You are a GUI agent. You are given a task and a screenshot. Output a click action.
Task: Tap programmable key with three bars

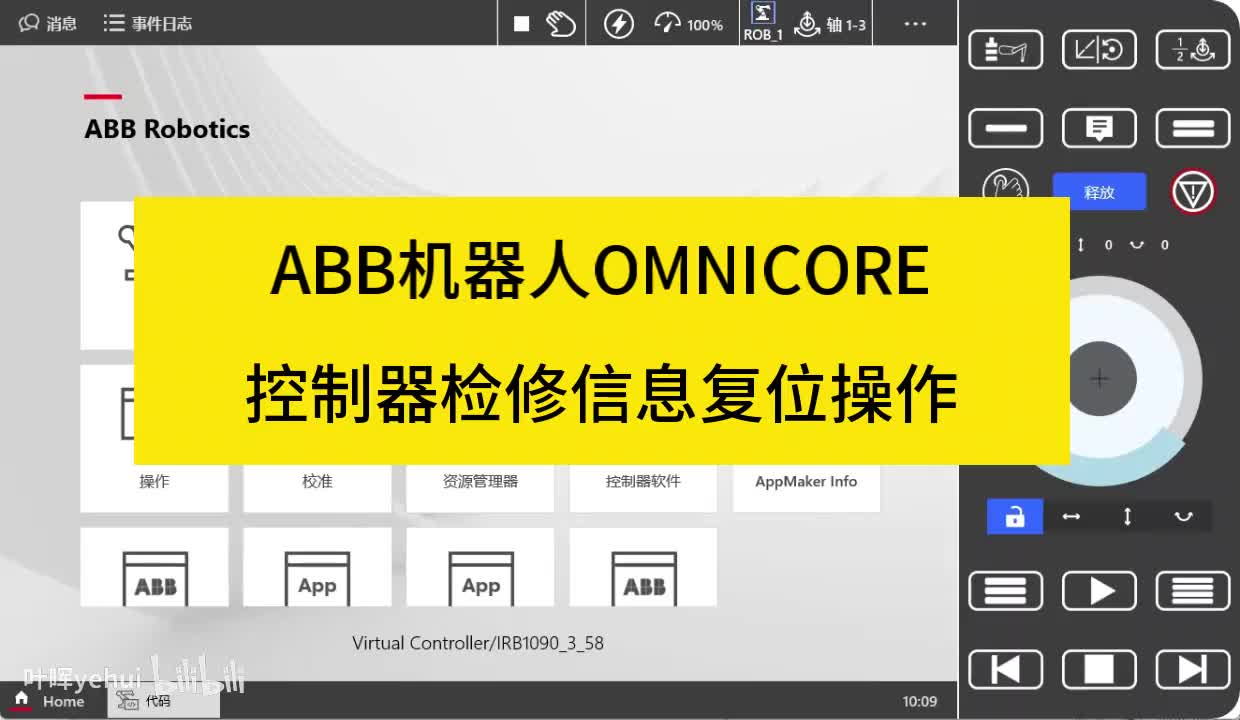click(x=1005, y=591)
